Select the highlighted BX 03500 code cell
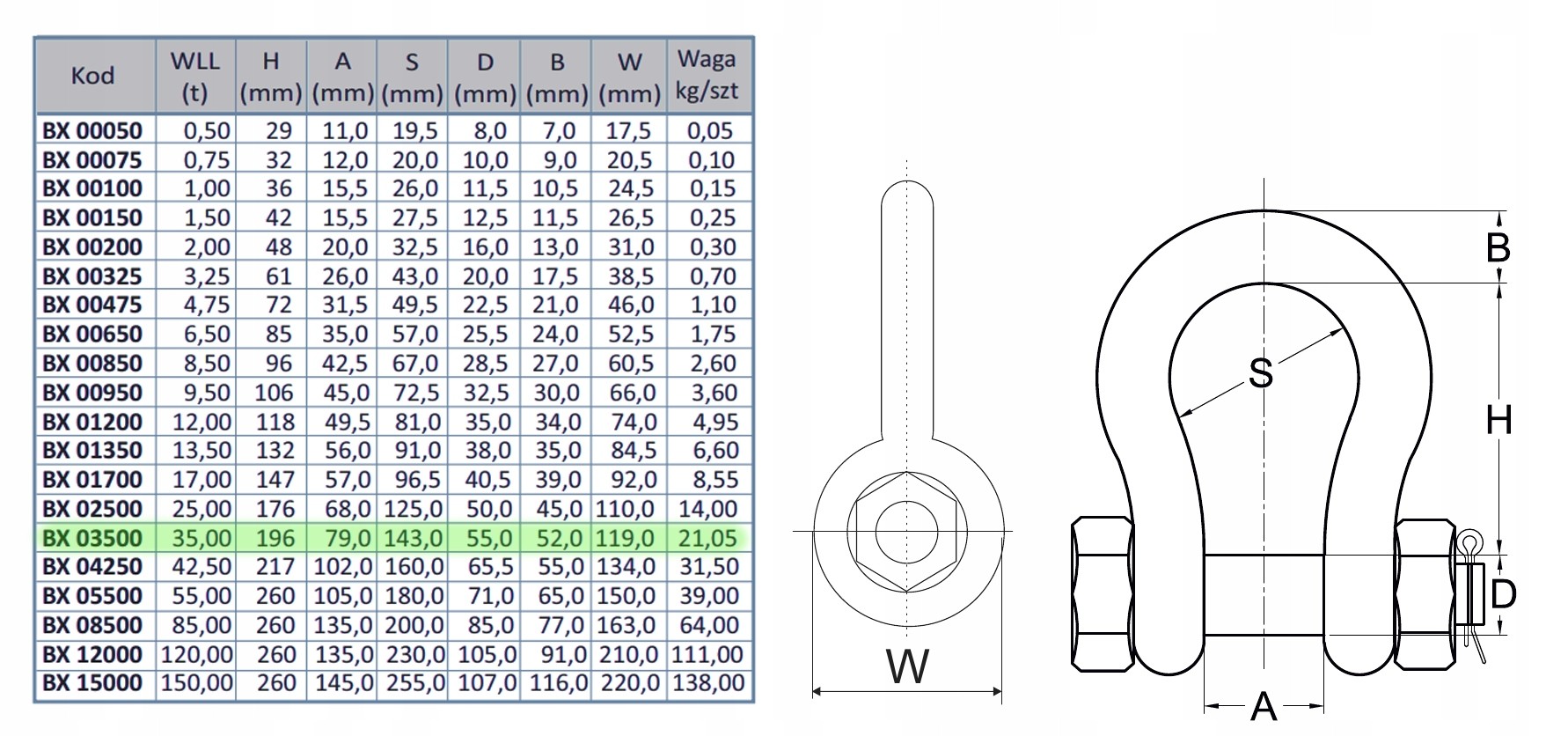This screenshot has height=736, width=1568. (92, 538)
